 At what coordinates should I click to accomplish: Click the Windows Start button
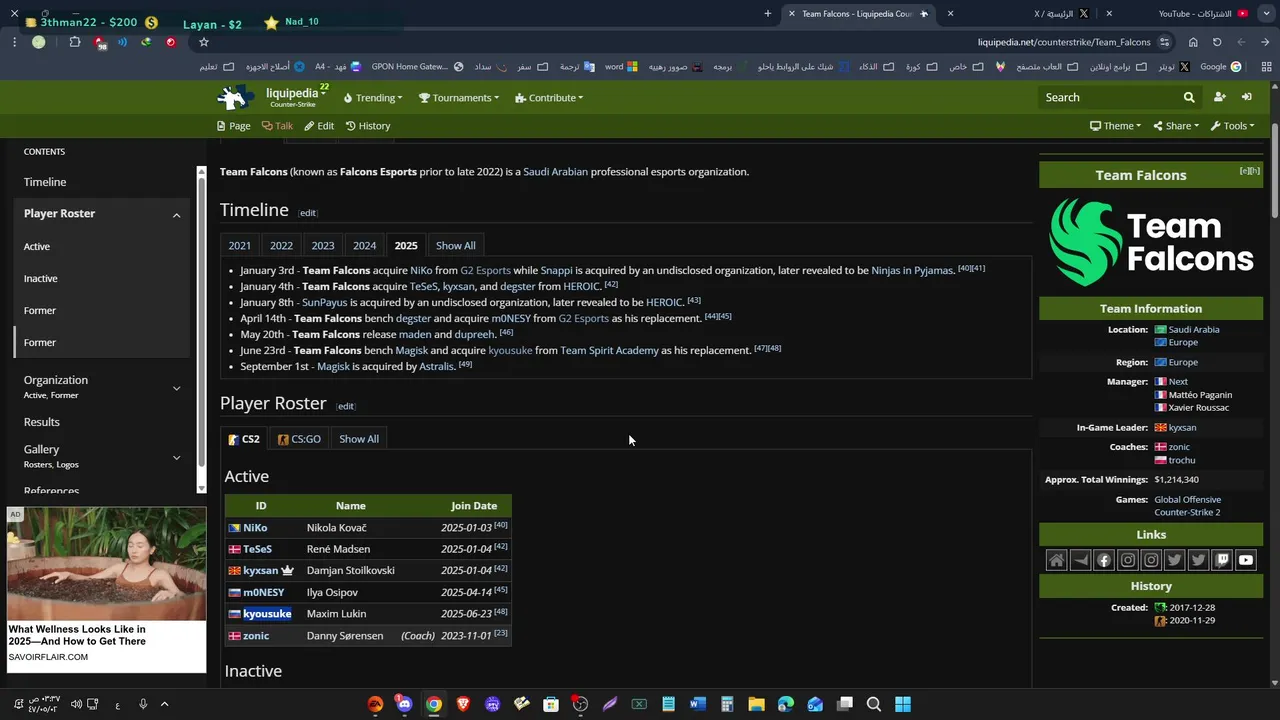pos(903,704)
